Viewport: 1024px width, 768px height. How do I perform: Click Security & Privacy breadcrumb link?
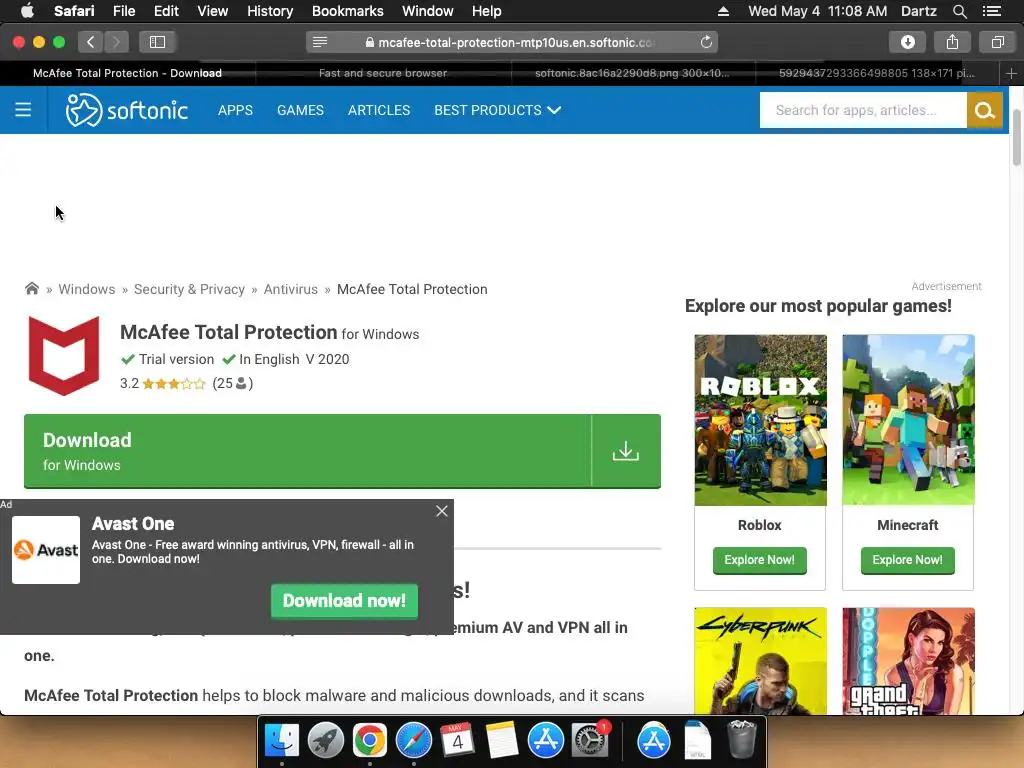pos(189,289)
